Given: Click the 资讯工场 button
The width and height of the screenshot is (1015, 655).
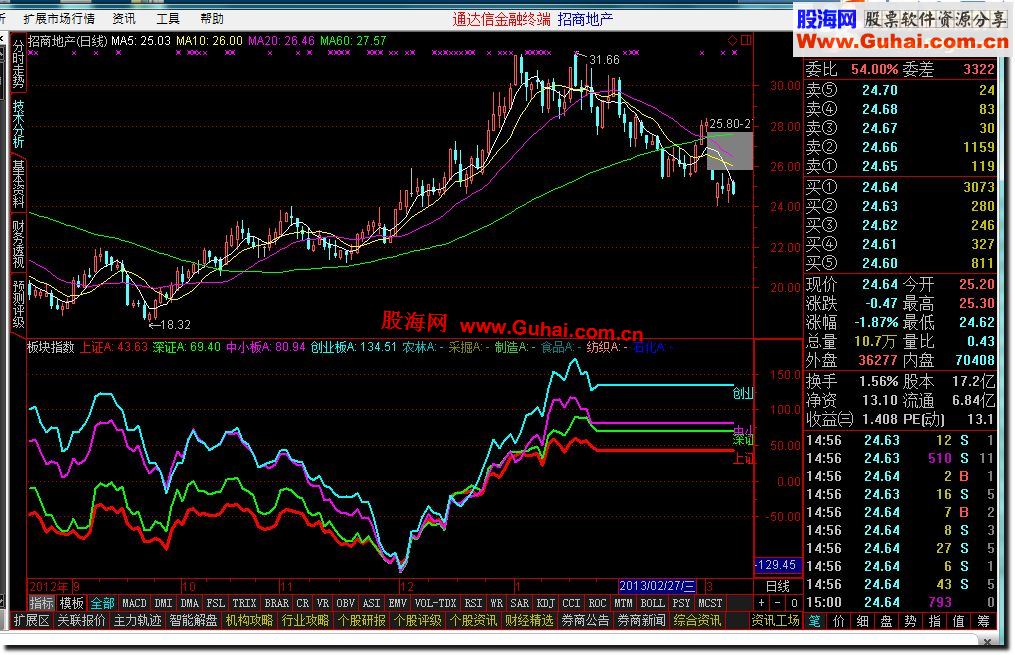Looking at the screenshot, I should click(775, 621).
